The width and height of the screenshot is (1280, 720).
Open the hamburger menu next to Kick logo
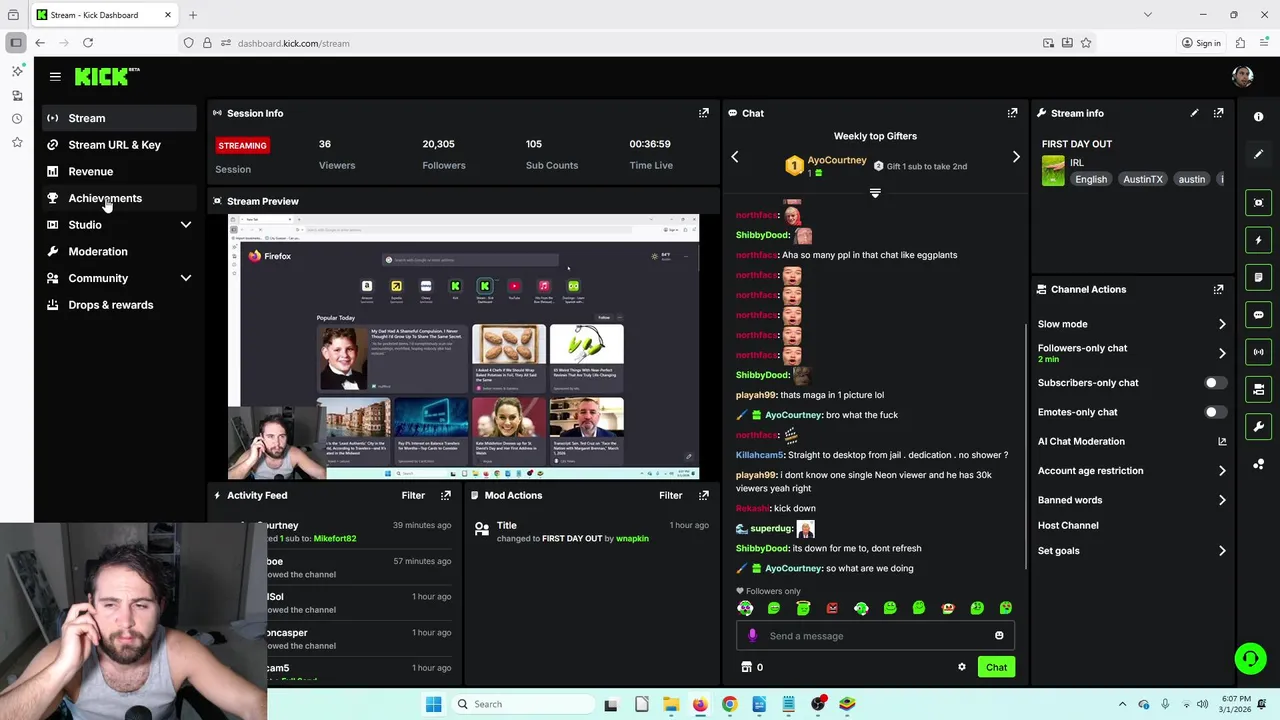(55, 76)
